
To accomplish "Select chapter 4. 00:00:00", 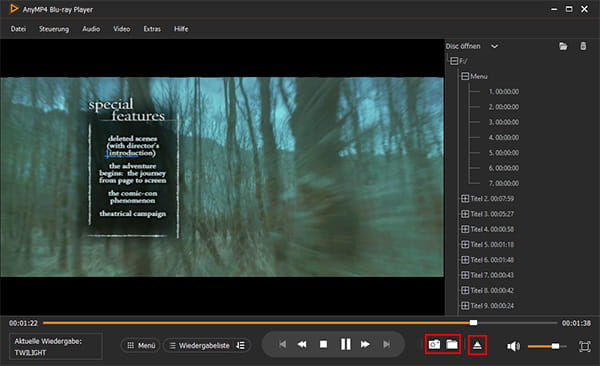I will [x=504, y=137].
